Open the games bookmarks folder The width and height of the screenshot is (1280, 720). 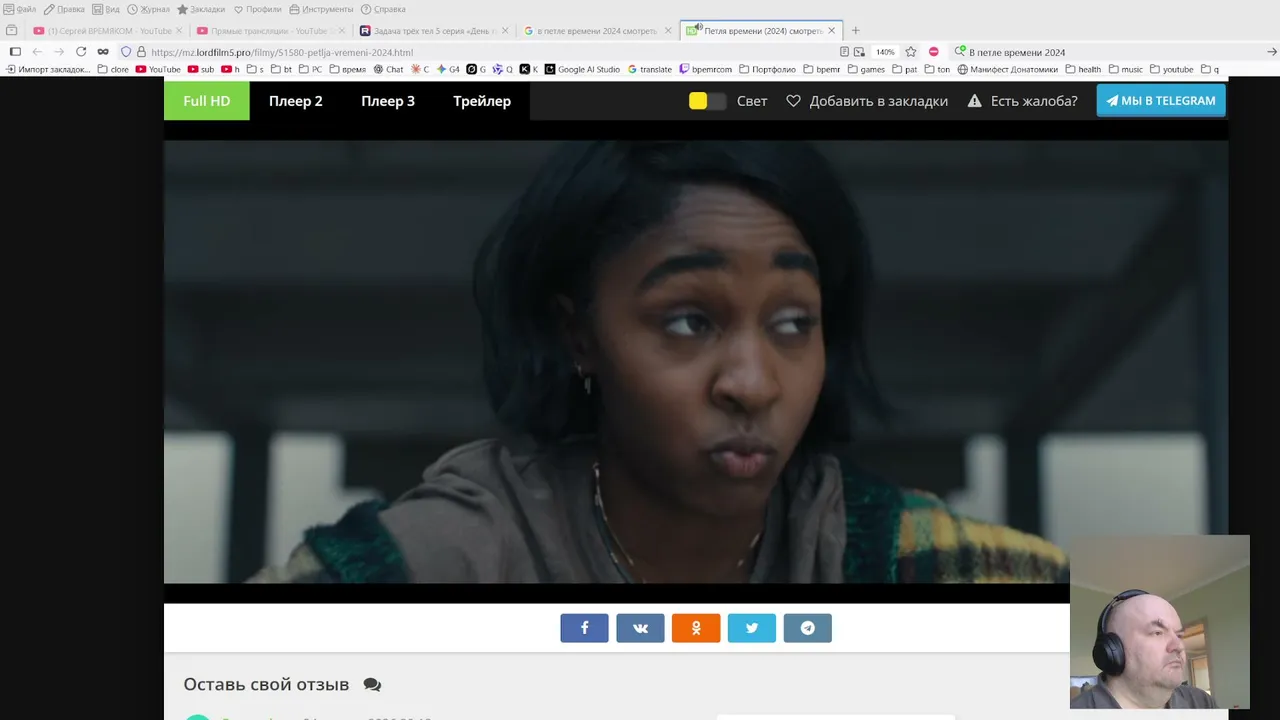pyautogui.click(x=866, y=70)
